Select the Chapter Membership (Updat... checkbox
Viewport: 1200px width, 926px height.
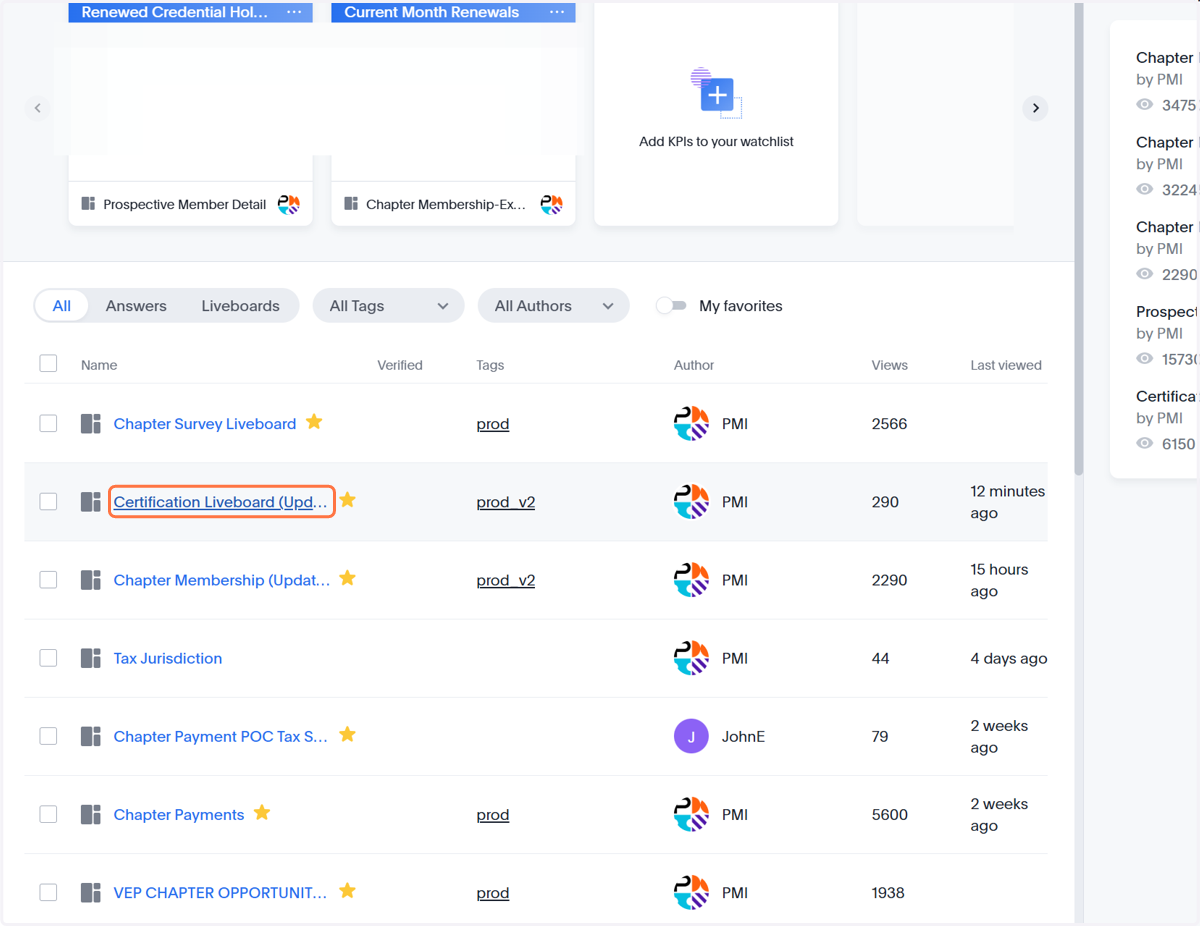pyautogui.click(x=48, y=580)
